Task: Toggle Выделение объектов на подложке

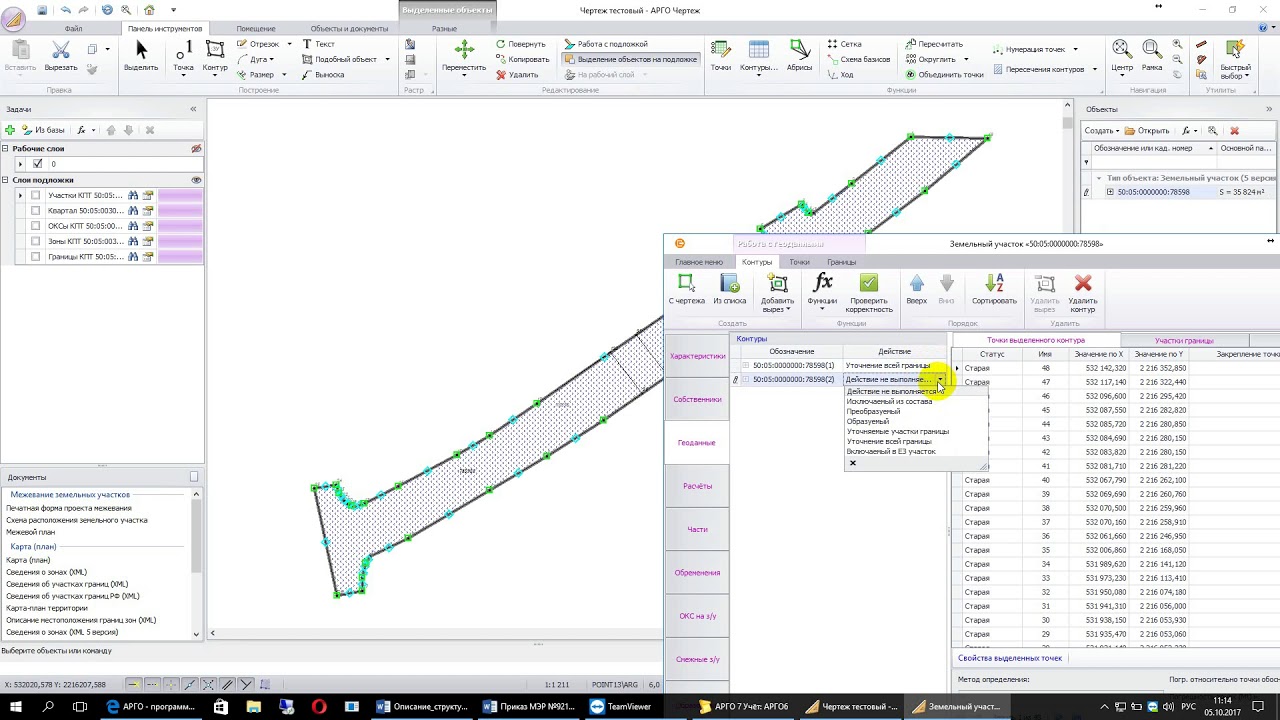Action: coord(631,59)
